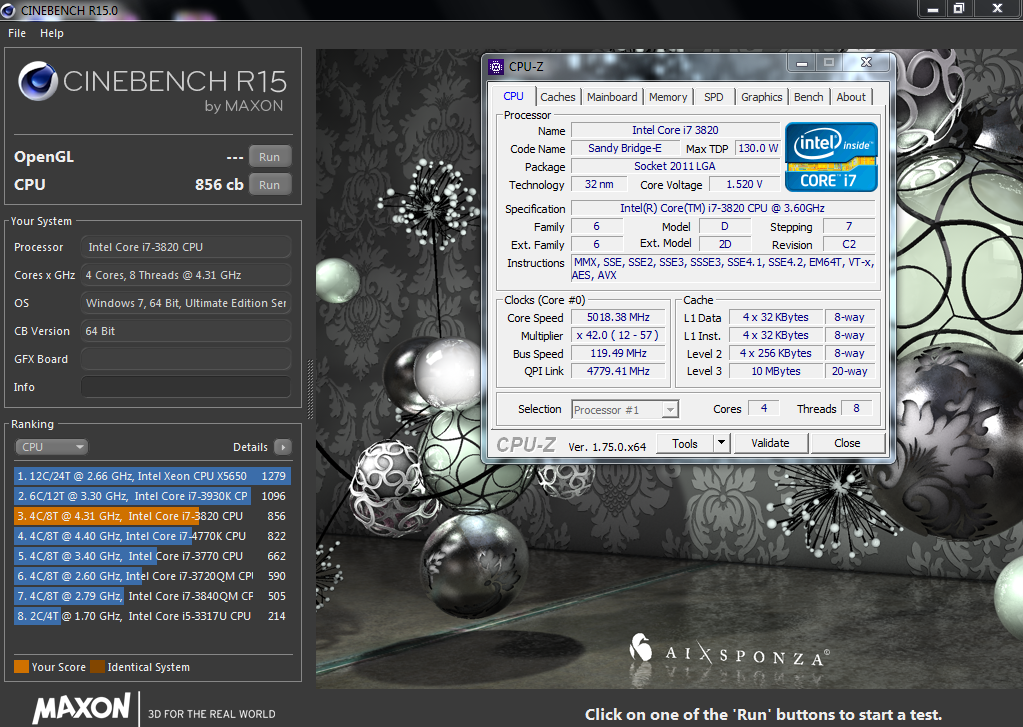The width and height of the screenshot is (1023, 727).
Task: Click the CPU-Z chip icon in title bar
Action: [x=496, y=67]
